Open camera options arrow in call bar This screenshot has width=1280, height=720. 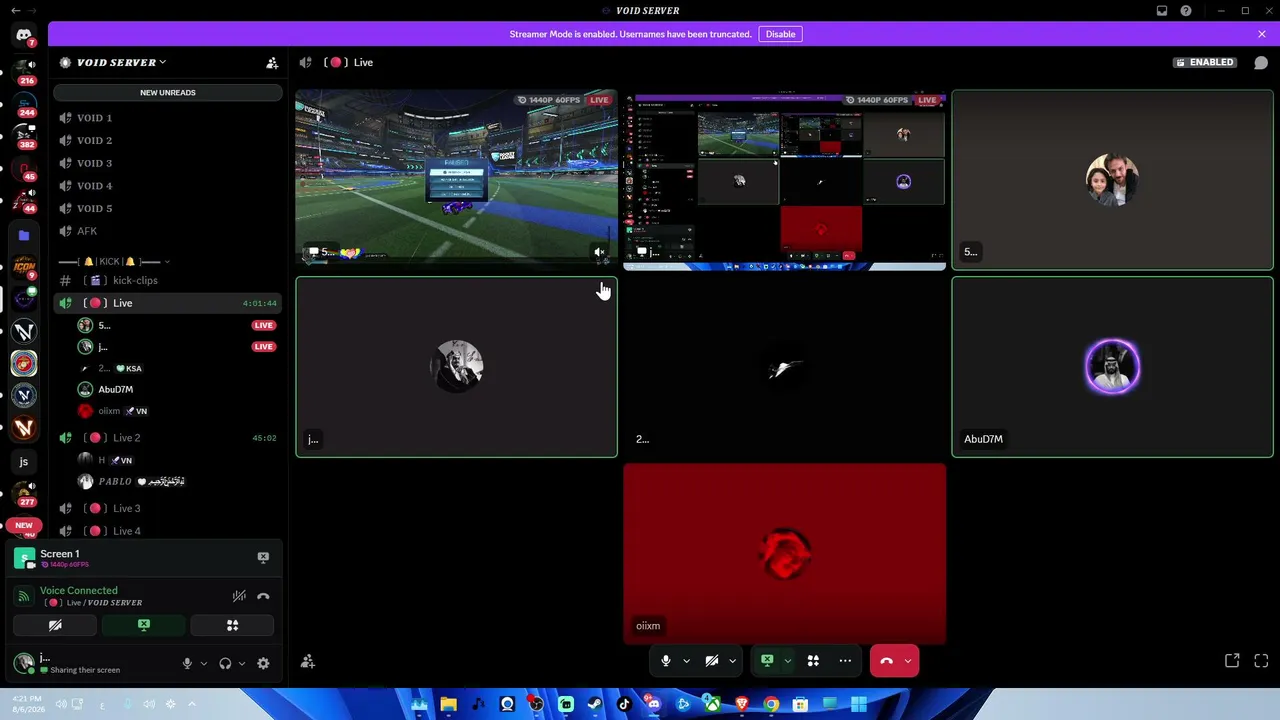pyautogui.click(x=732, y=661)
